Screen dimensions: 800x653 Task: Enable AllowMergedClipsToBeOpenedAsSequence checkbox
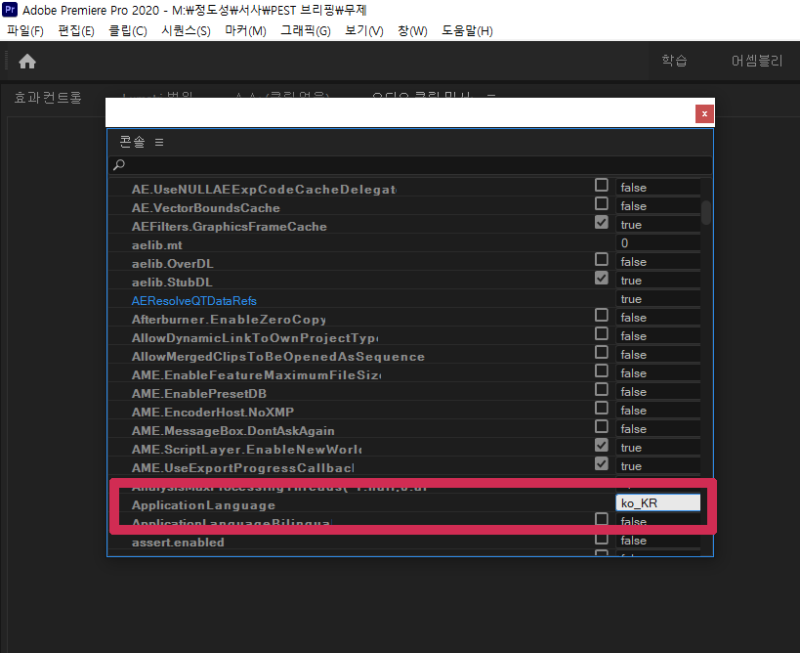[x=602, y=352]
